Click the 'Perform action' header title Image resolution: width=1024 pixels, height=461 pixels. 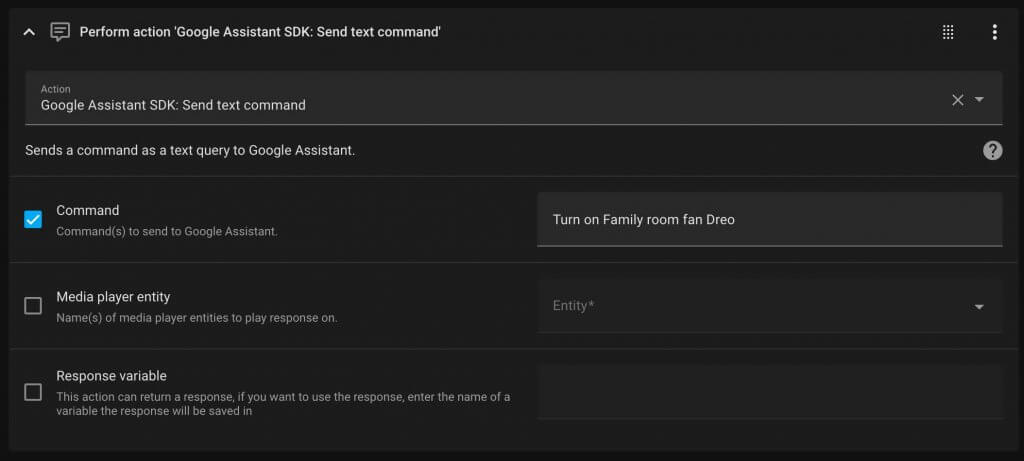point(260,32)
